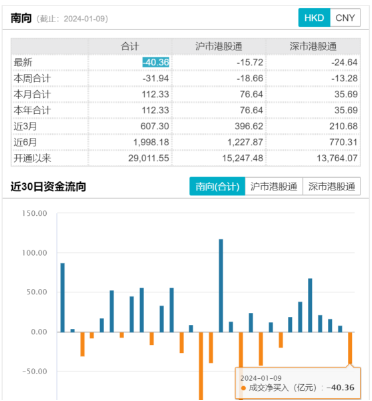This screenshot has width=372, height=401.
Task: Select the 沪市港股通 chart tab
Action: click(x=274, y=186)
